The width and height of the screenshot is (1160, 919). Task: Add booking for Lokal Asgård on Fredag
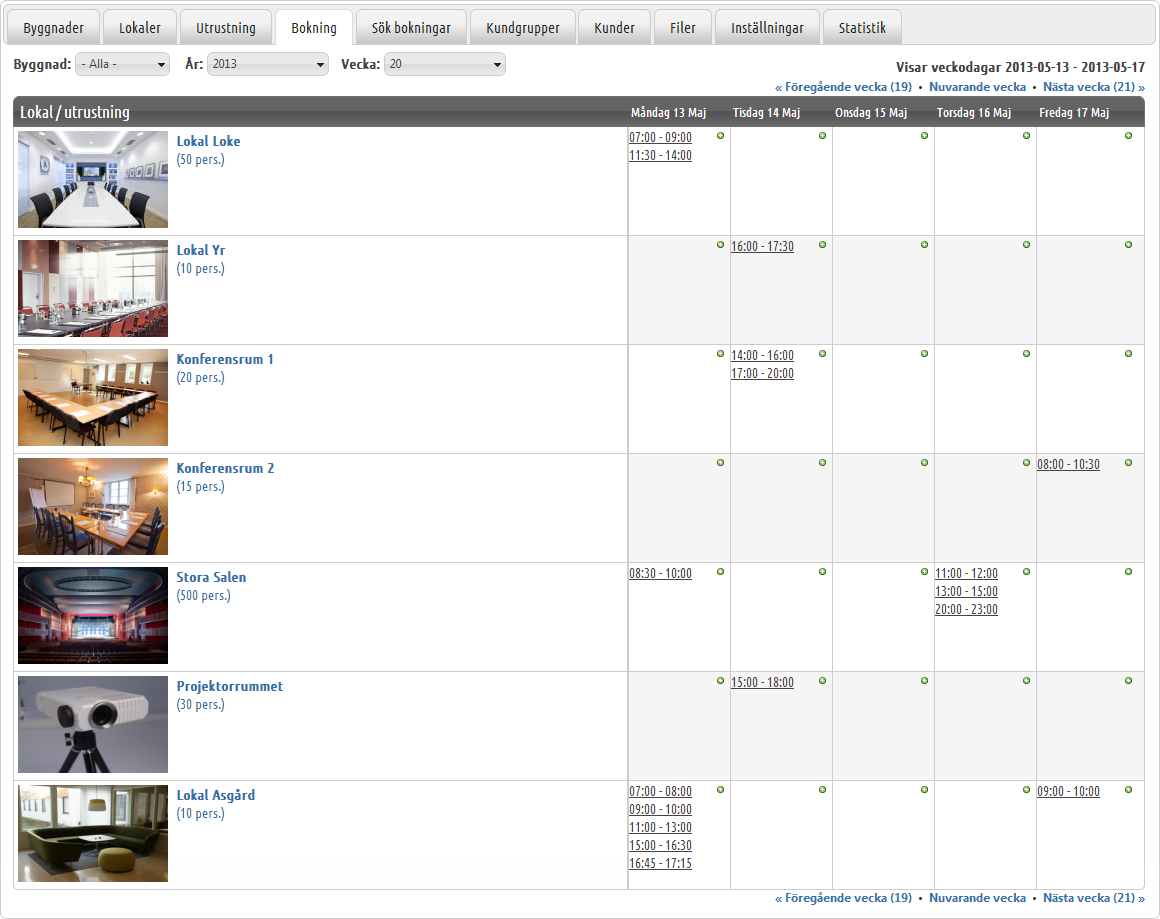tap(1129, 790)
